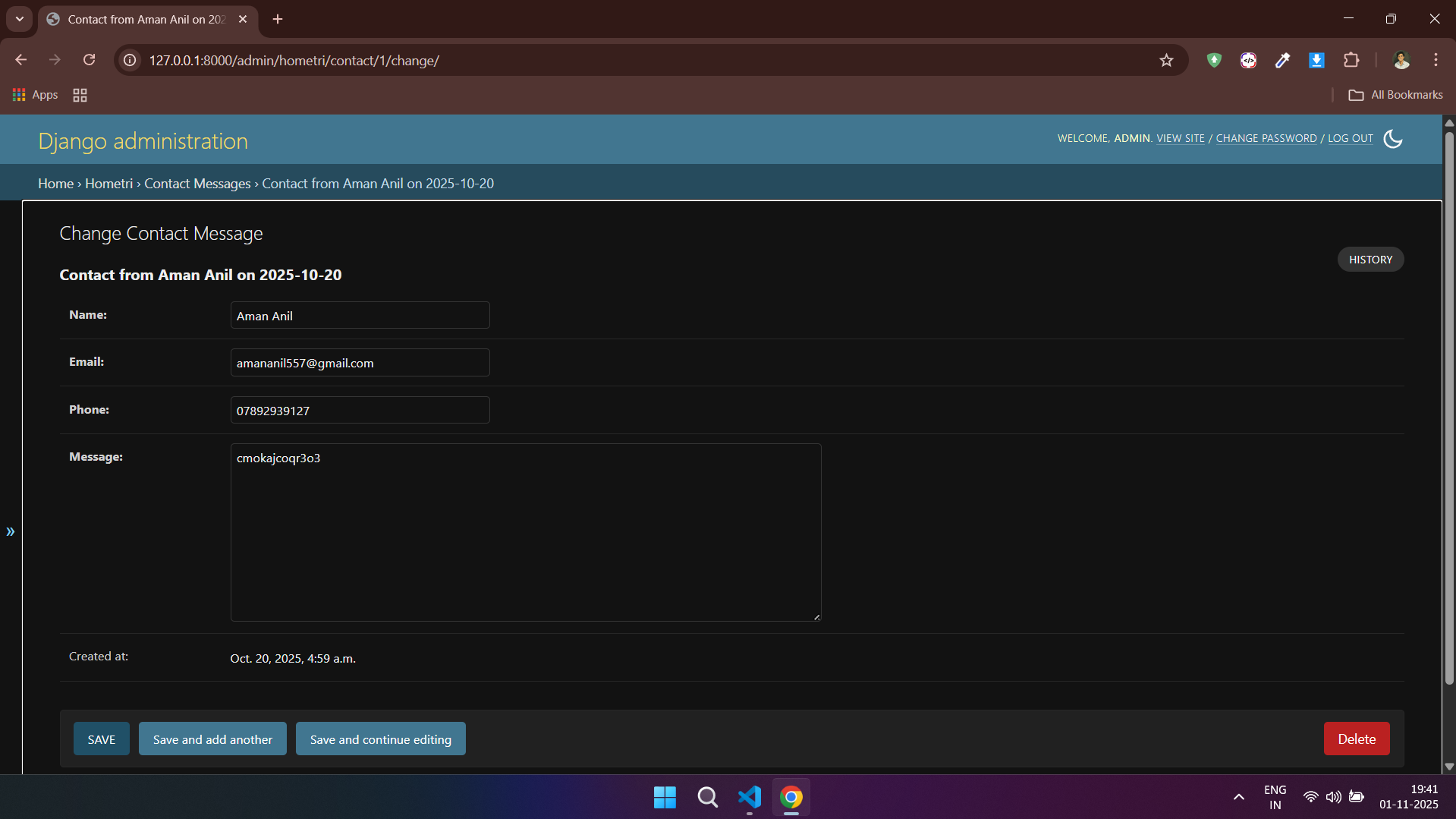Click the 'Created at' date value

click(293, 659)
